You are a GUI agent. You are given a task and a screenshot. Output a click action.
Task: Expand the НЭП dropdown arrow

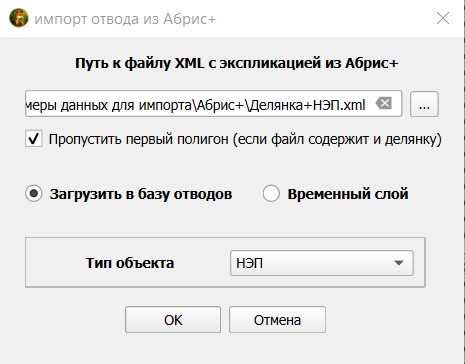[399, 263]
